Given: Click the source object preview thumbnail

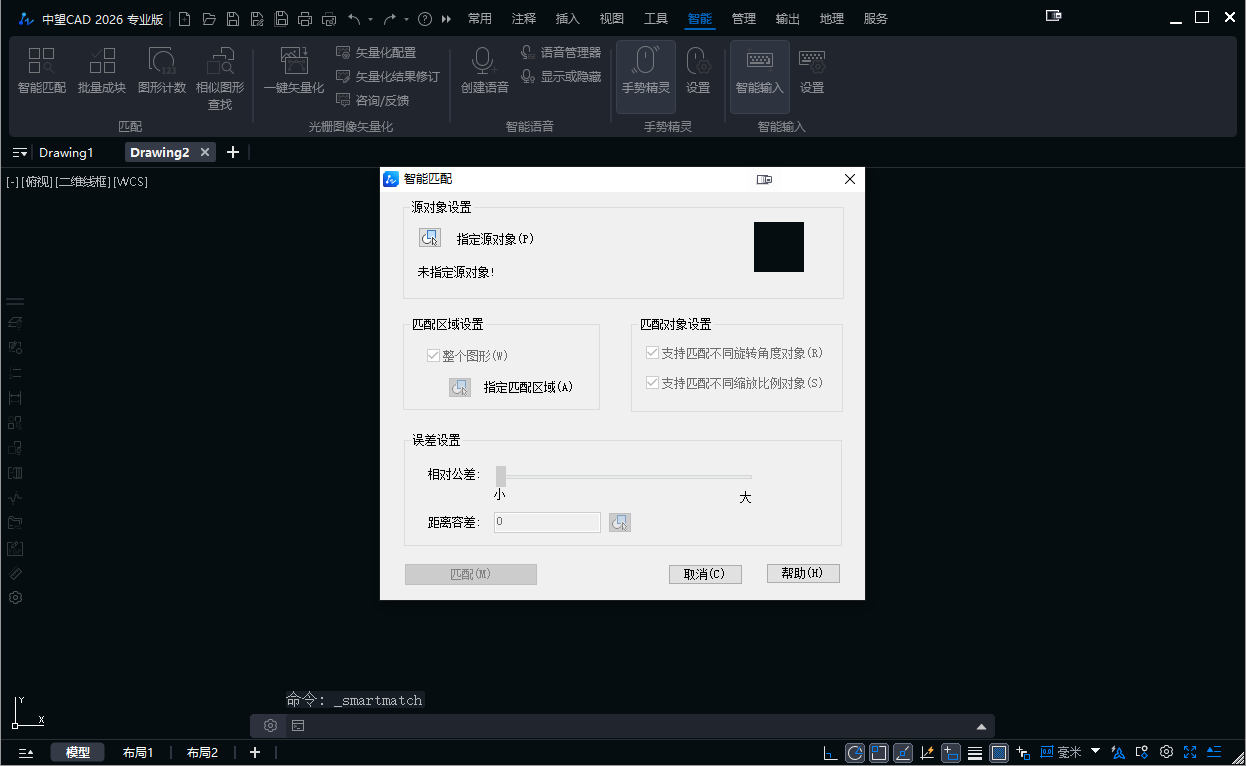Looking at the screenshot, I should point(779,247).
